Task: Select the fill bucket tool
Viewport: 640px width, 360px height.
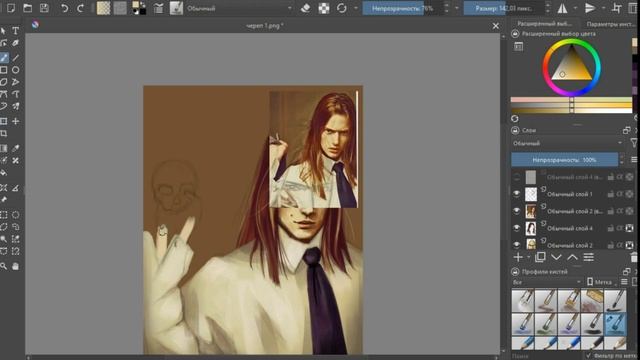Action: [x=4, y=173]
